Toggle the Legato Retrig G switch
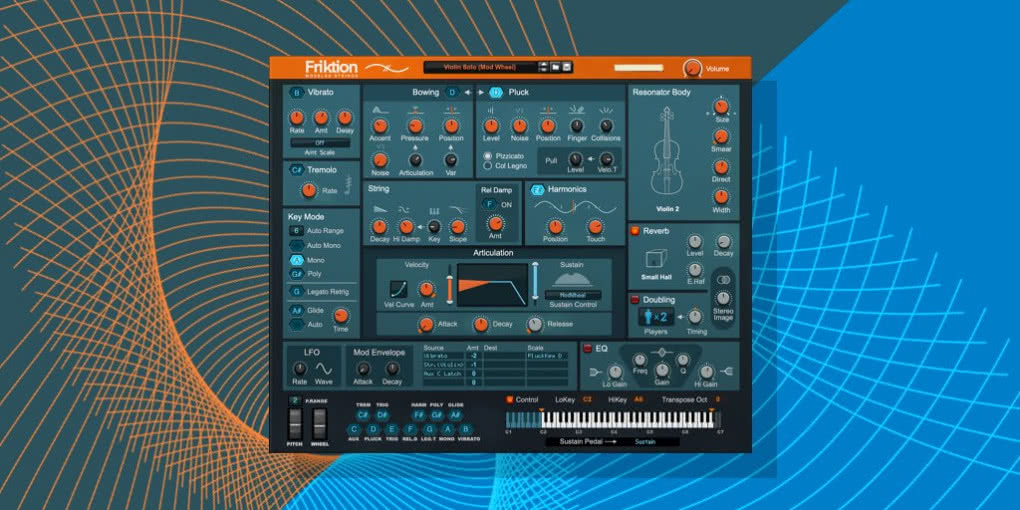The width and height of the screenshot is (1020, 510). pyautogui.click(x=297, y=291)
